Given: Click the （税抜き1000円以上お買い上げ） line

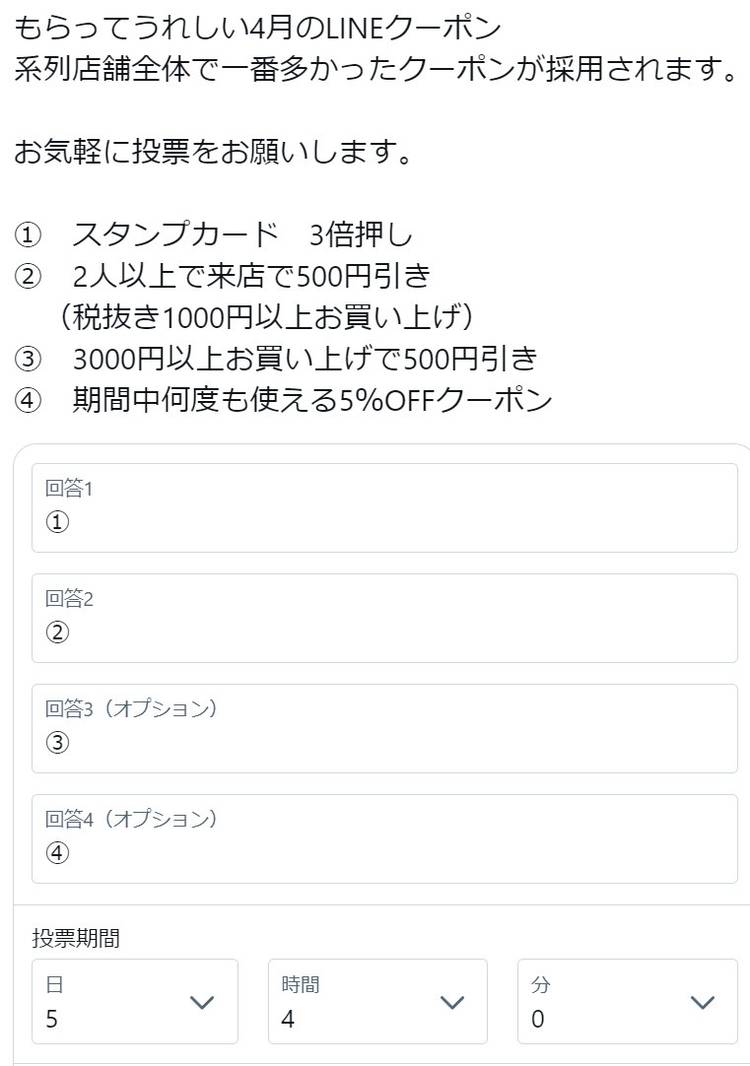Looking at the screenshot, I should tap(266, 317).
